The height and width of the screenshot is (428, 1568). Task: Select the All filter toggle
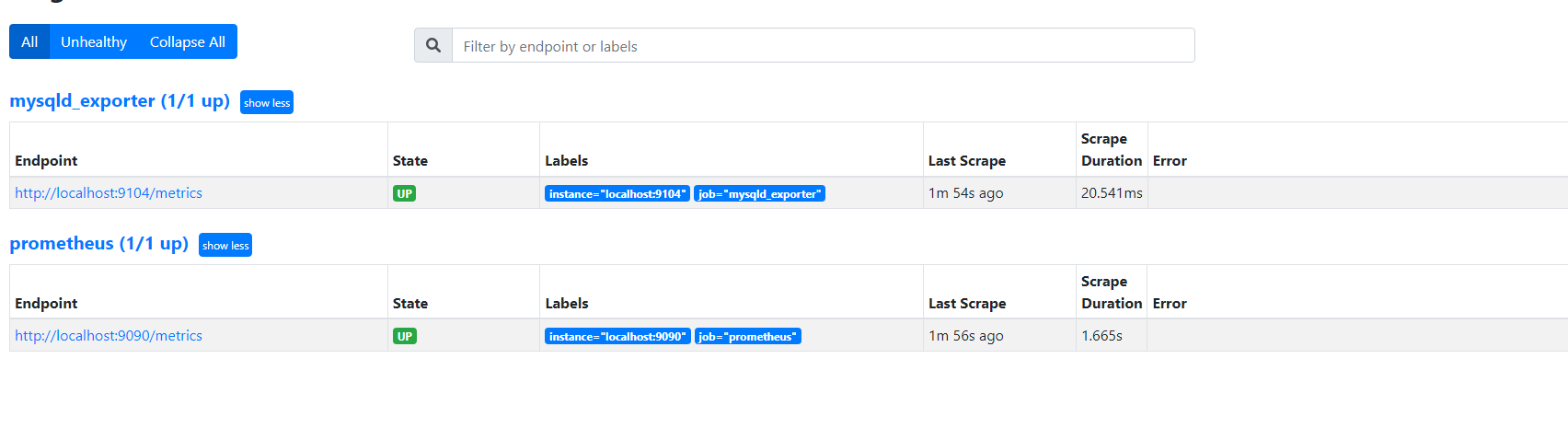coord(29,41)
